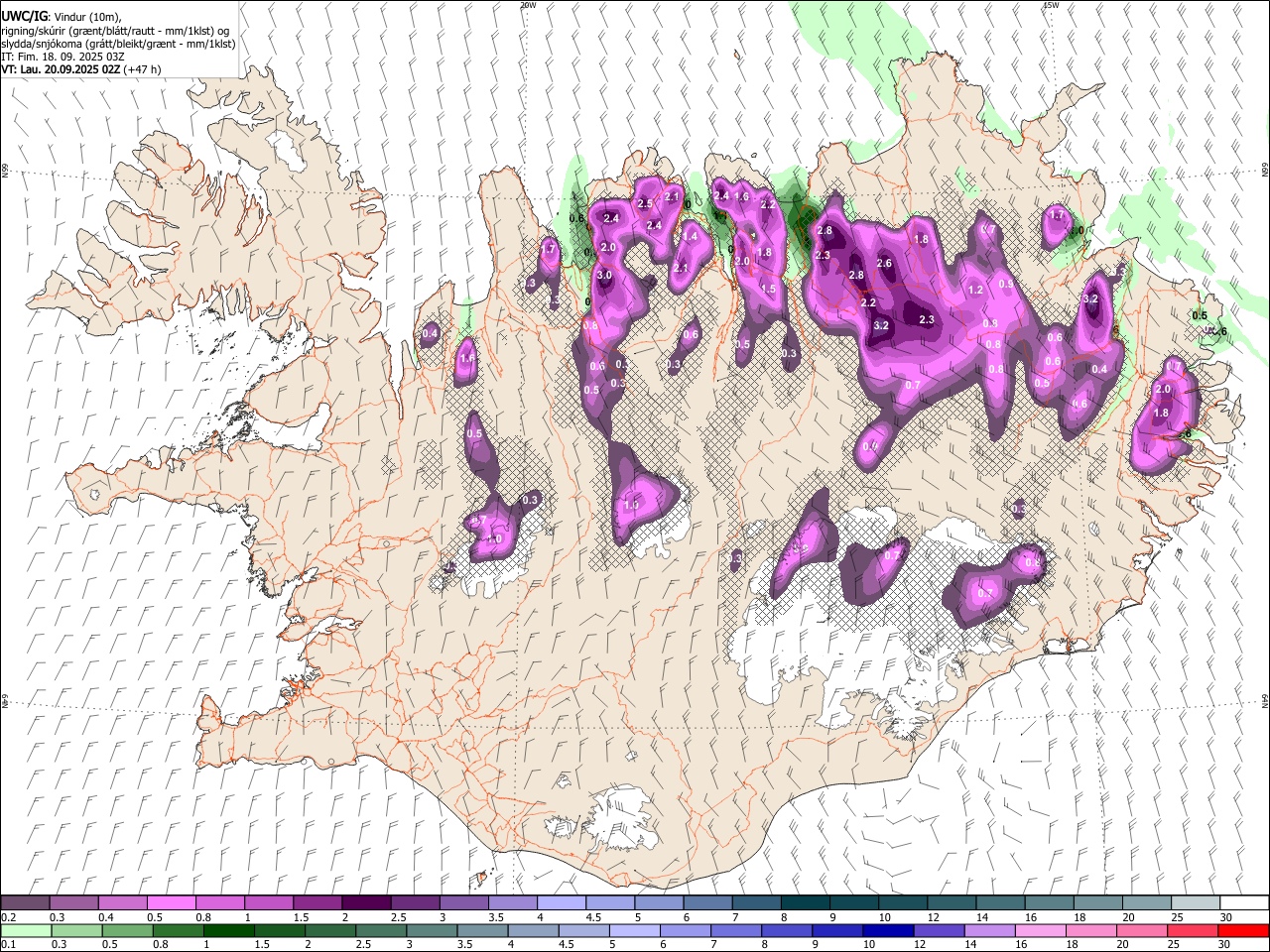Click the 'UWC/IG: Vindur (10m)' title text

[x=61, y=17]
